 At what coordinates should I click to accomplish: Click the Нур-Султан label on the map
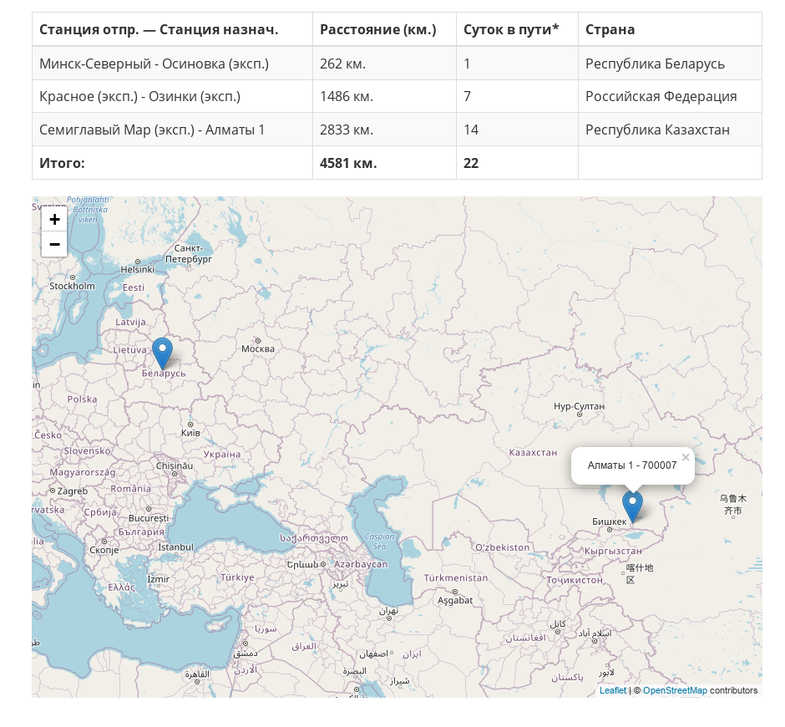click(579, 406)
